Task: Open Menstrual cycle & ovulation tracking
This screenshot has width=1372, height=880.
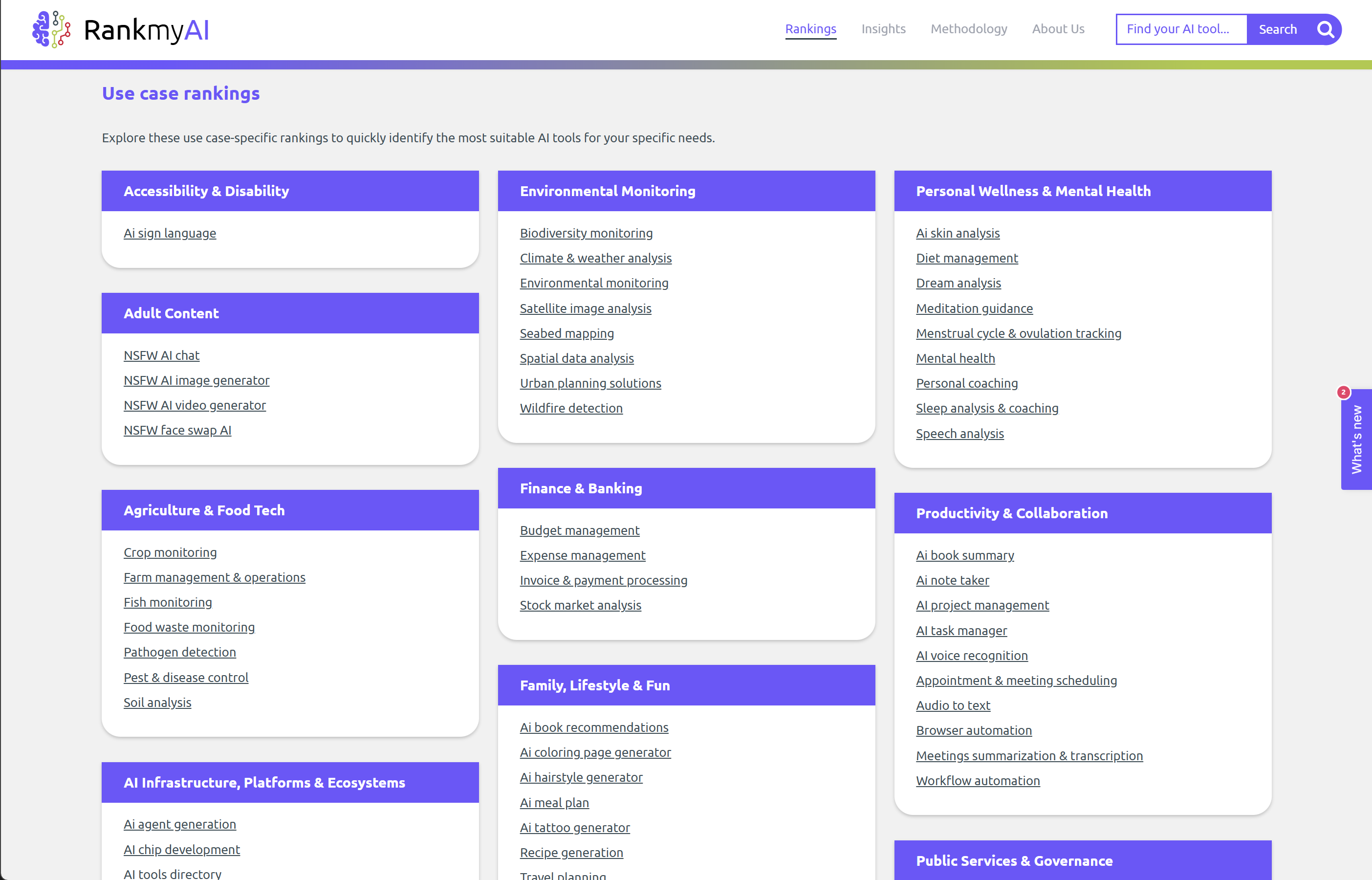Action: (x=1018, y=333)
